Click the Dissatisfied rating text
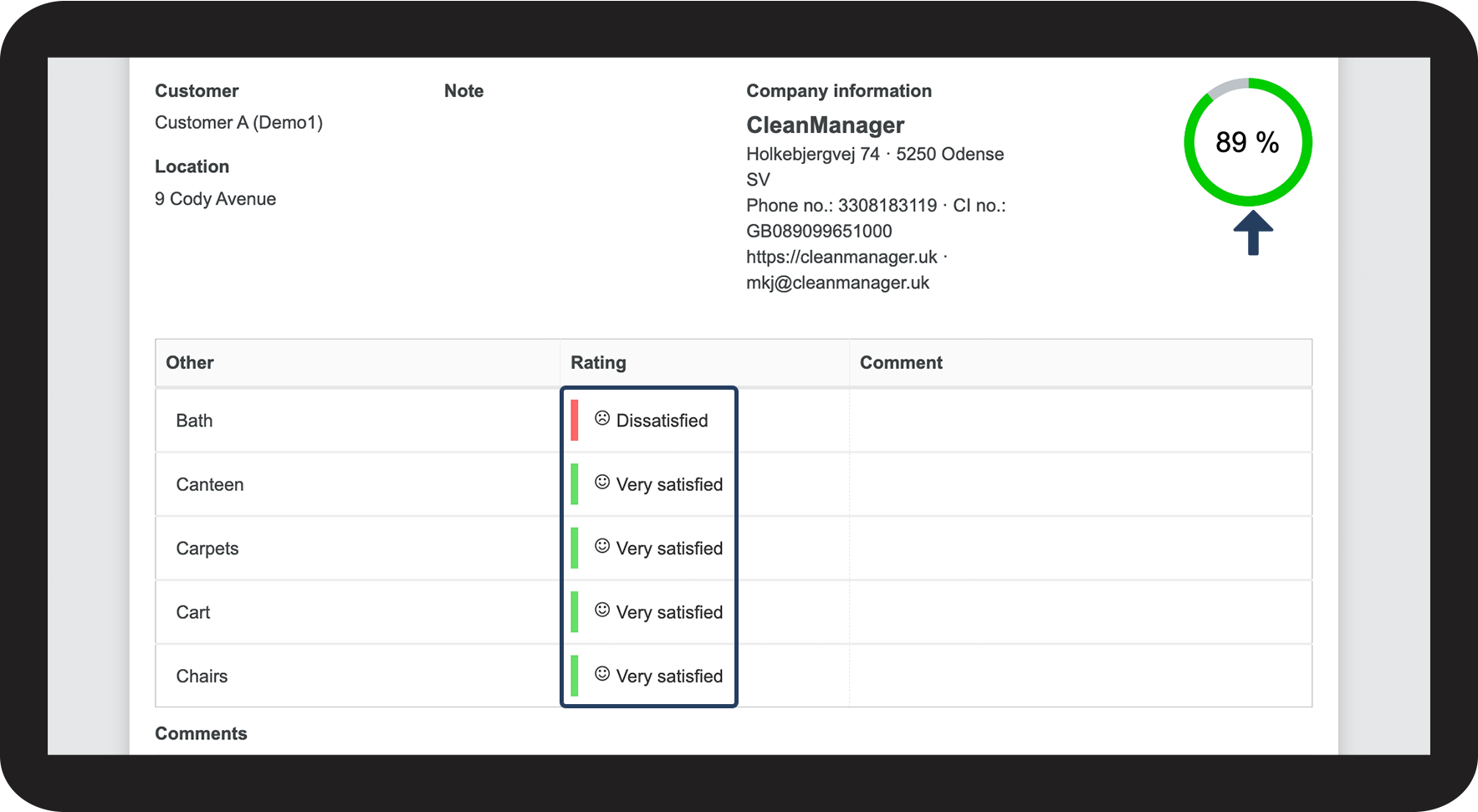1478x812 pixels. coord(662,421)
